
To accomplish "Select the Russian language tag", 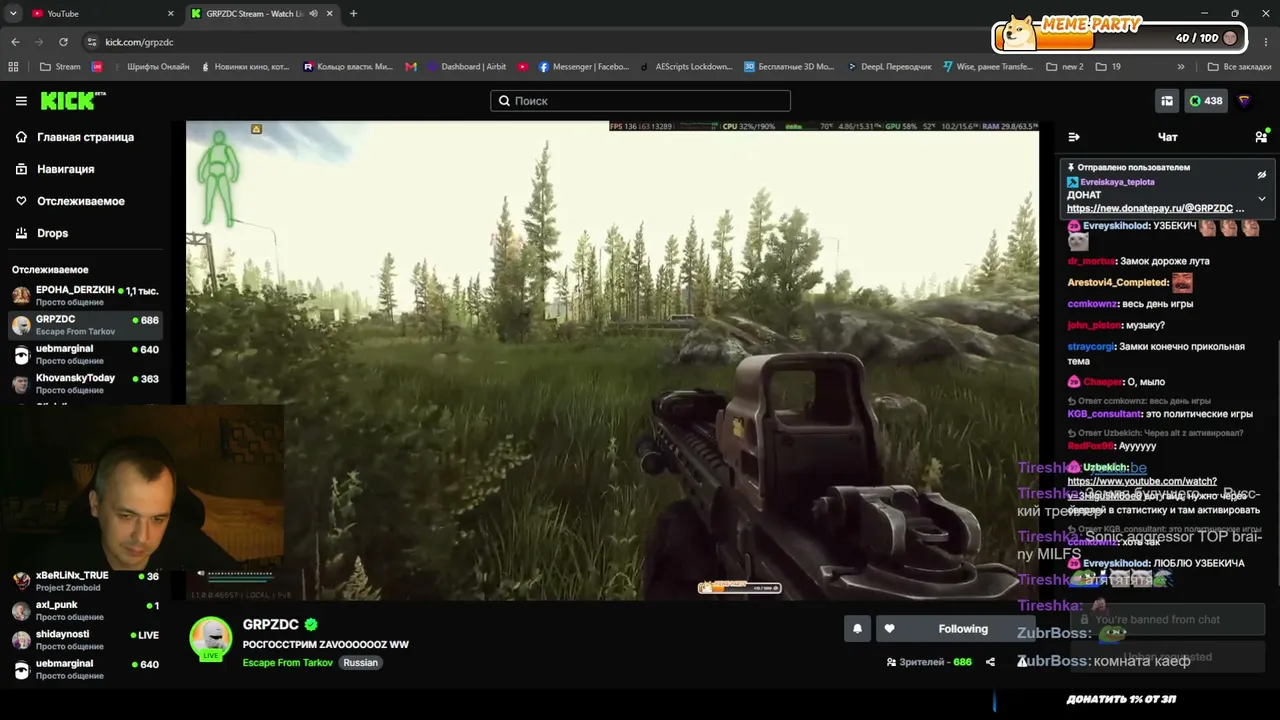I will (360, 663).
